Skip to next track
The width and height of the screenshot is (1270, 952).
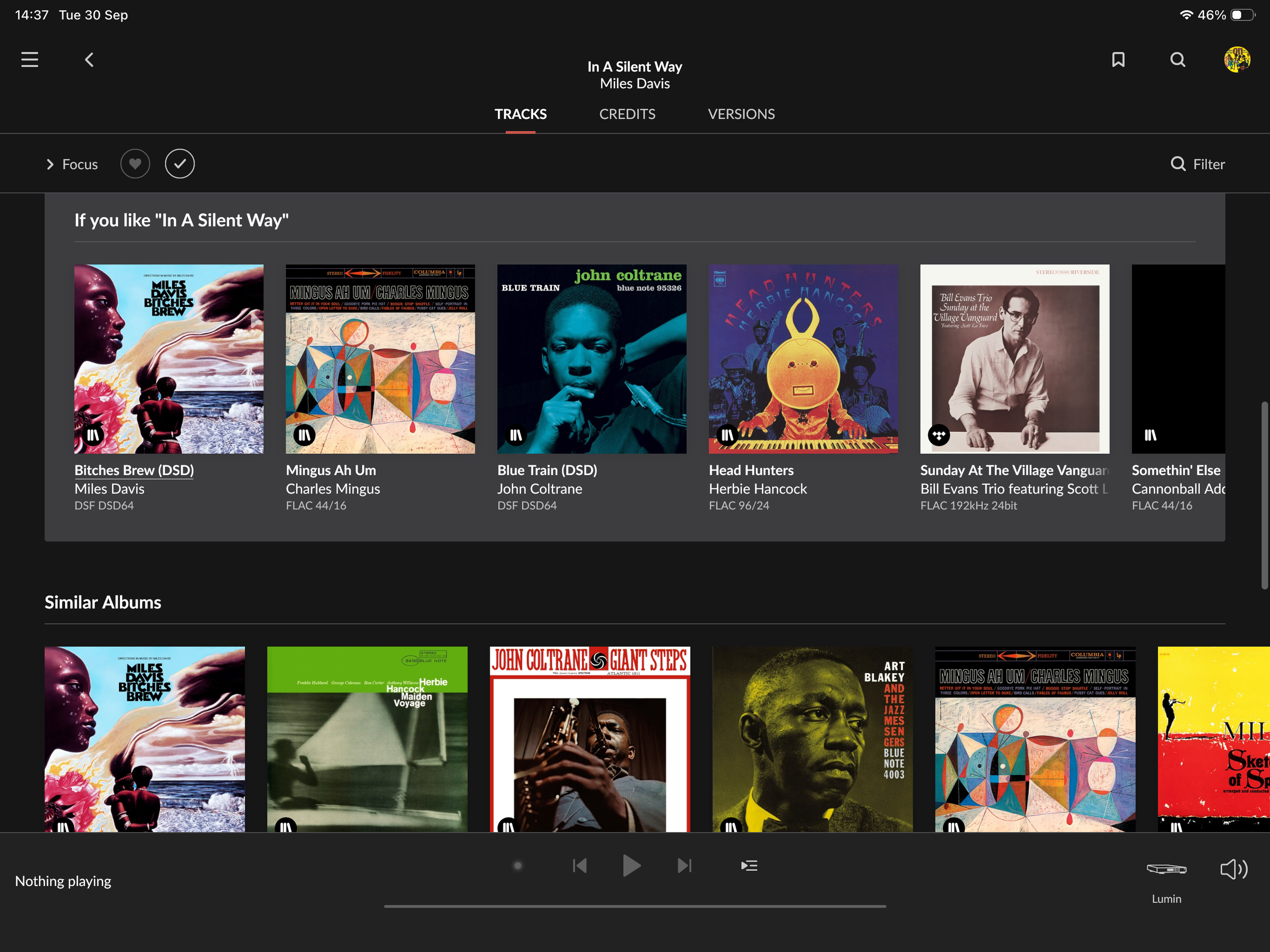(x=684, y=865)
